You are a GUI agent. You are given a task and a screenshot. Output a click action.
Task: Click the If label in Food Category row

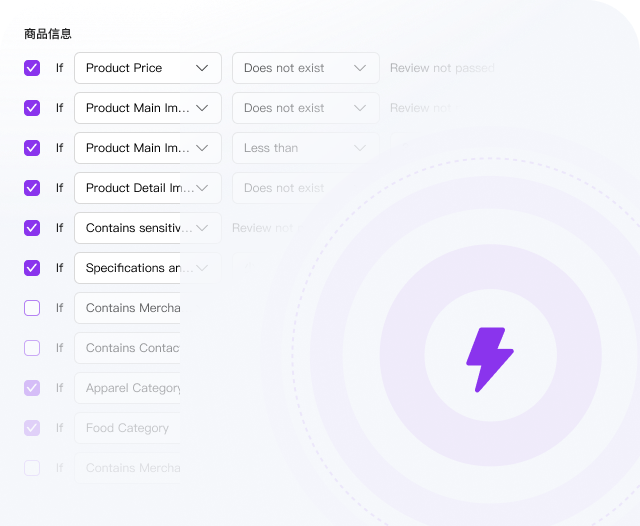60,428
